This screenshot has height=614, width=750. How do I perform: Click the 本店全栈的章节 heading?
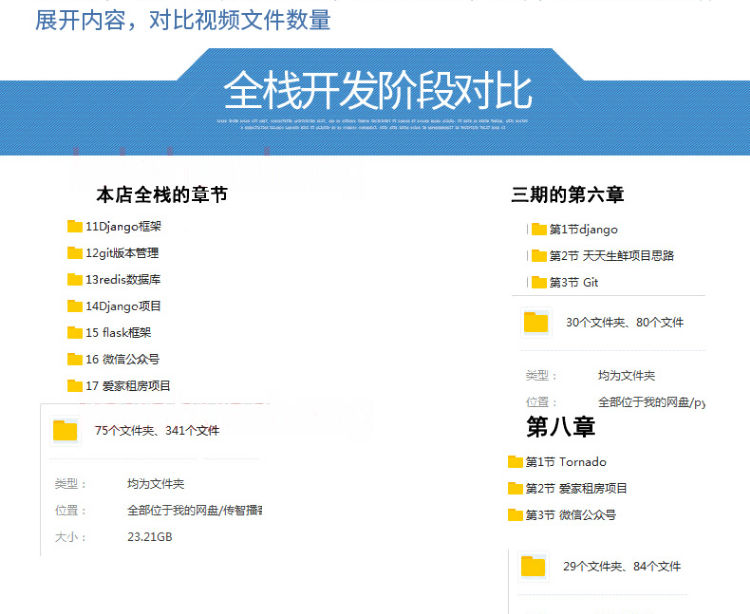(162, 195)
